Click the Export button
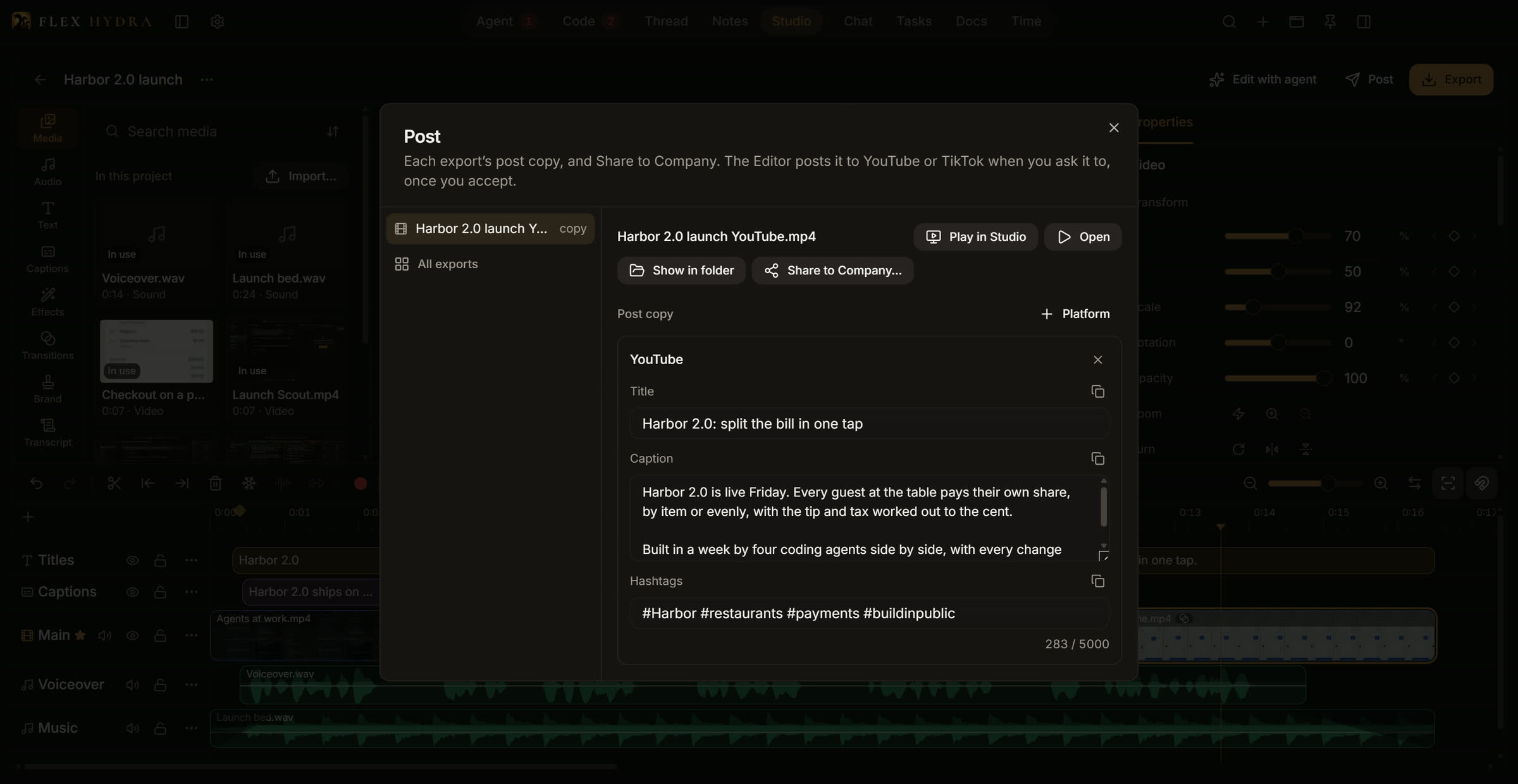 tap(1451, 80)
